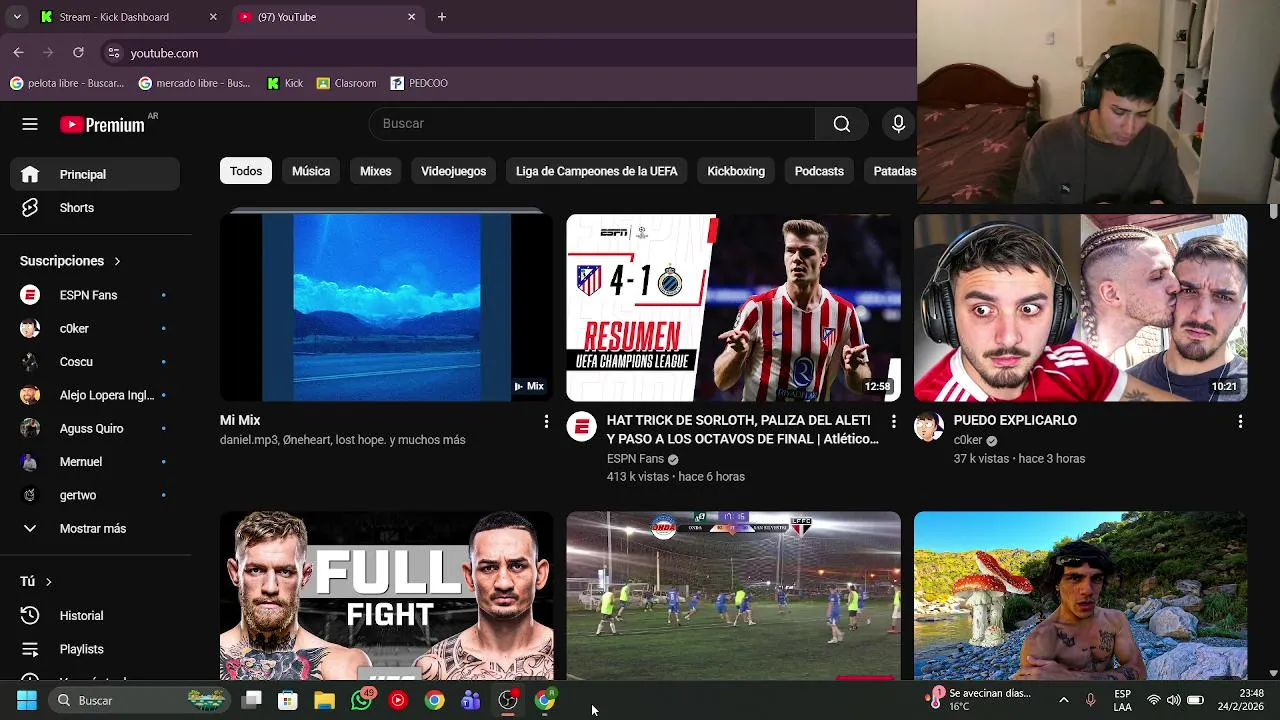
Task: Open the tab search dropdown arrow
Action: point(16,17)
